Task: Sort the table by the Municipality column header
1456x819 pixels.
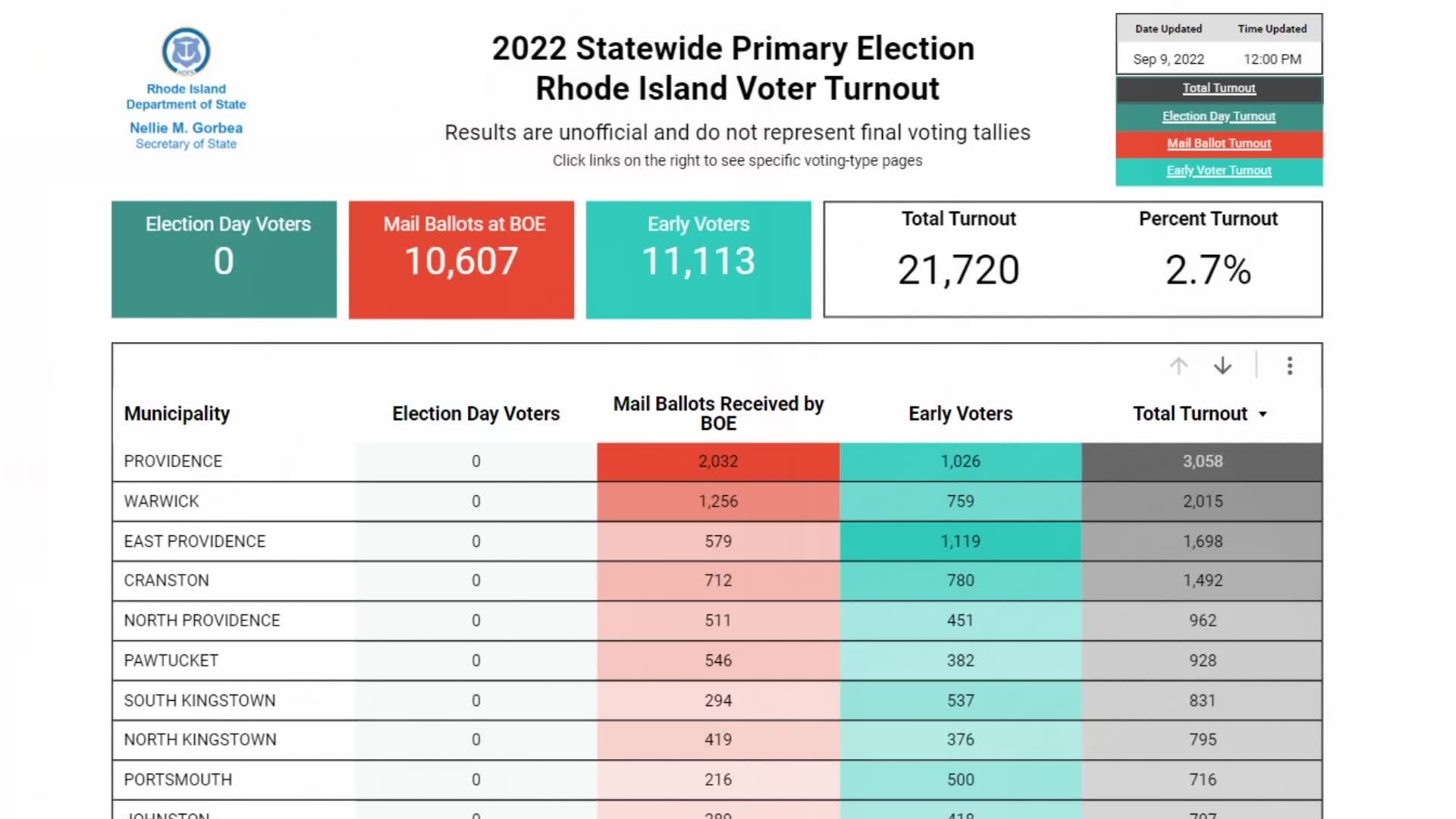Action: point(177,413)
